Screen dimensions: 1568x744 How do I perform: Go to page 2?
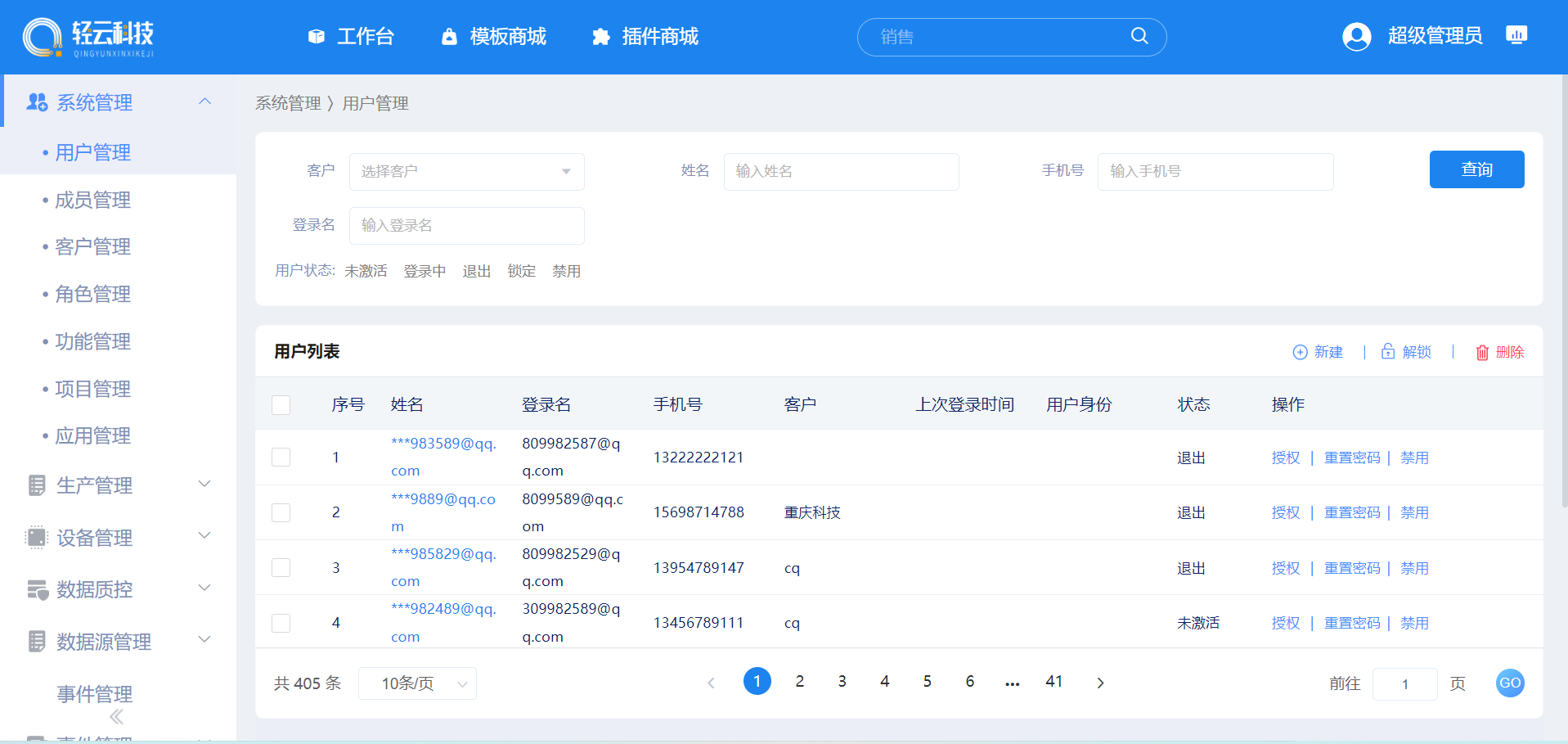[x=799, y=681]
